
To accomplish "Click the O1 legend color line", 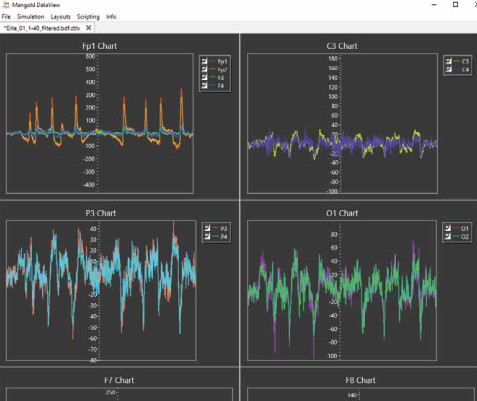I will click(456, 228).
